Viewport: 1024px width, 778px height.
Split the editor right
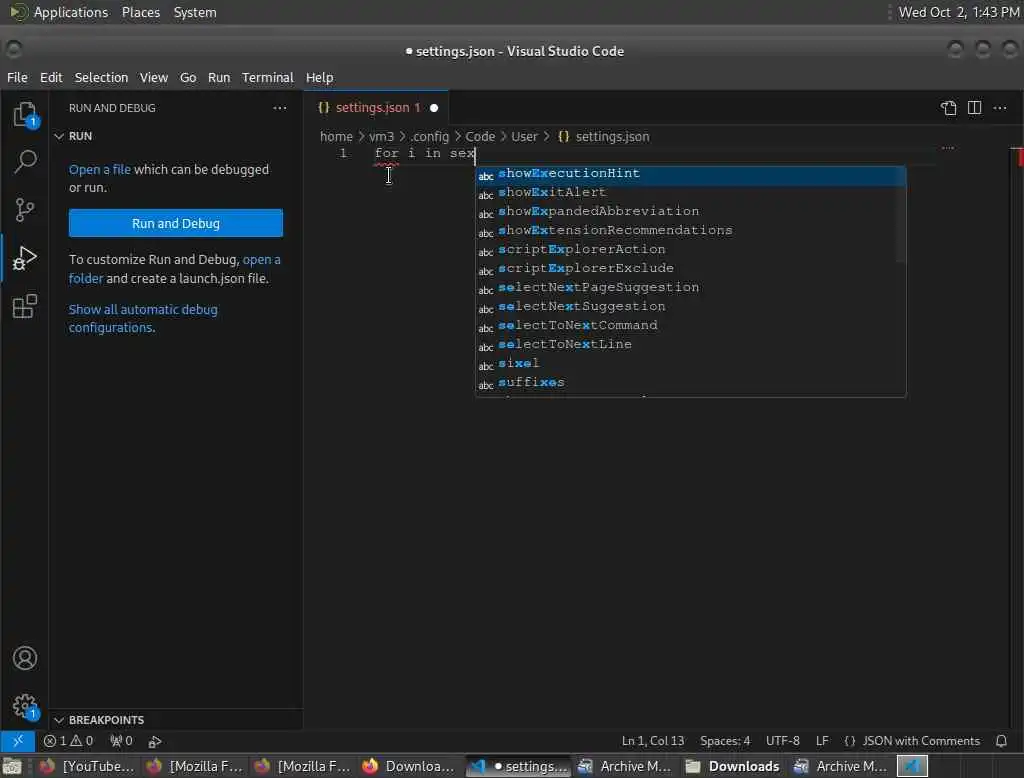[974, 108]
